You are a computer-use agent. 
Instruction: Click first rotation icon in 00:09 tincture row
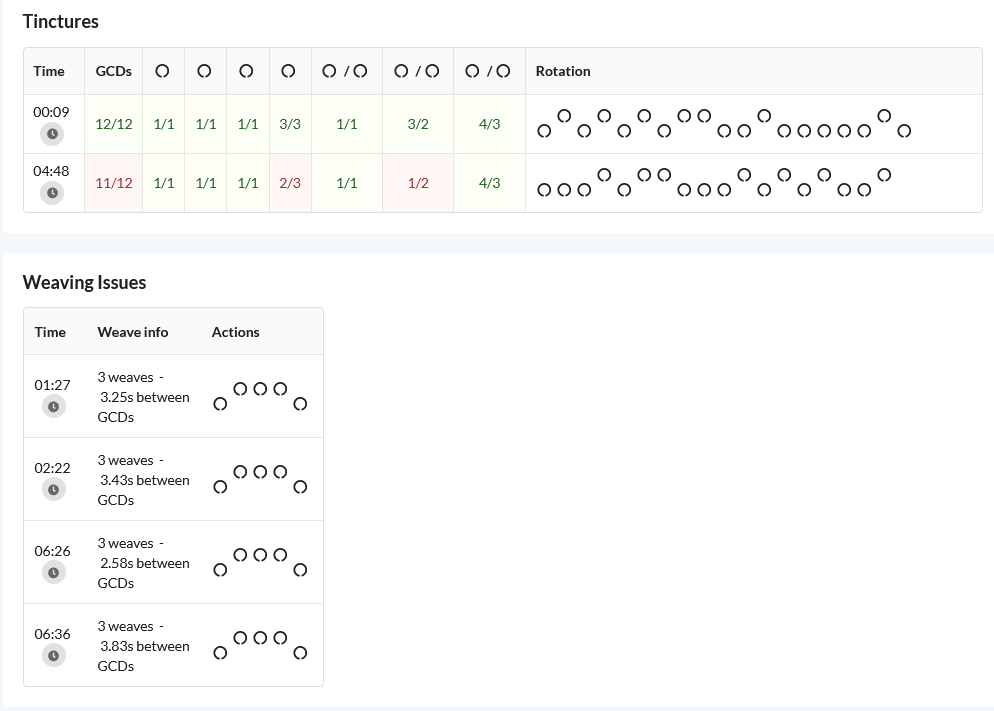pos(544,131)
